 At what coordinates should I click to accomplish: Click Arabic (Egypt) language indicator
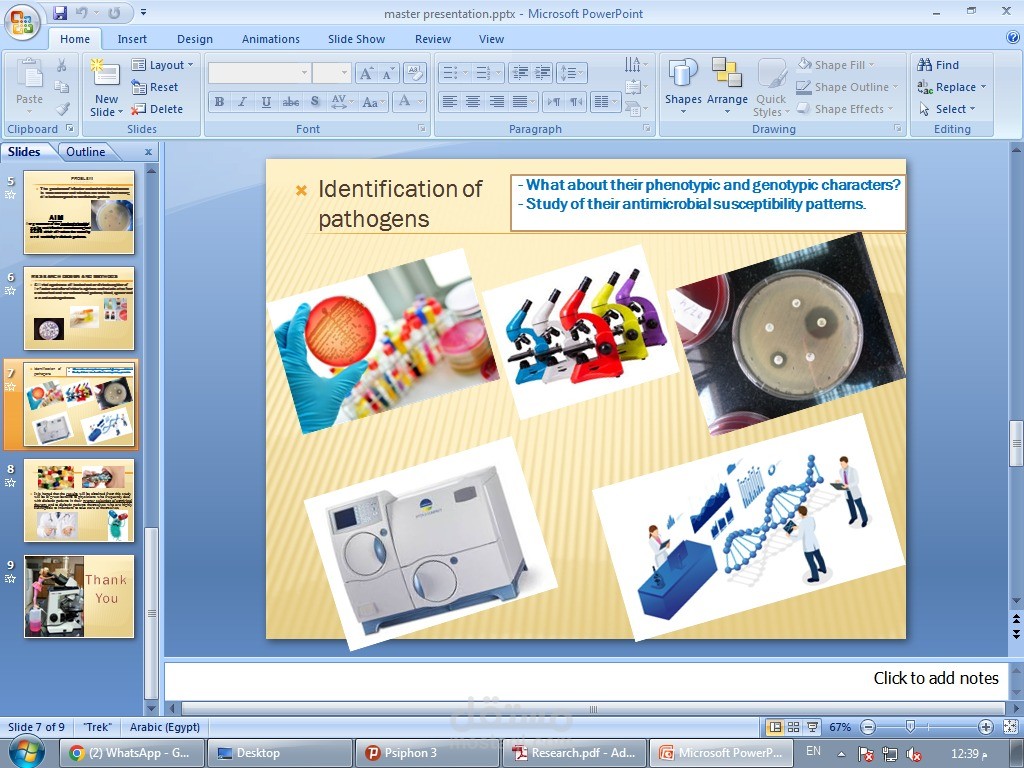click(x=165, y=727)
